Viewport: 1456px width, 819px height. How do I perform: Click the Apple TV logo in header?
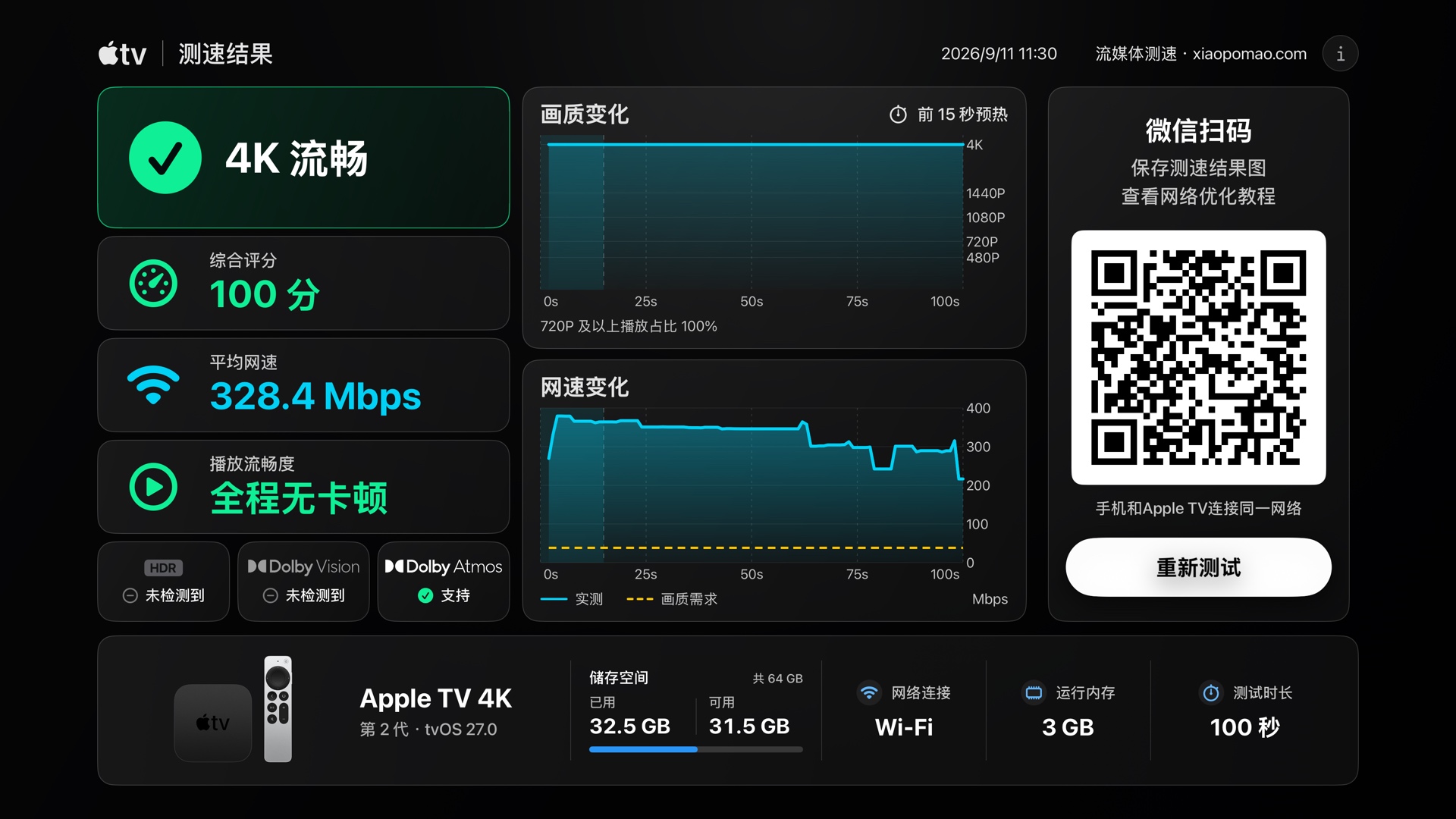(x=122, y=54)
